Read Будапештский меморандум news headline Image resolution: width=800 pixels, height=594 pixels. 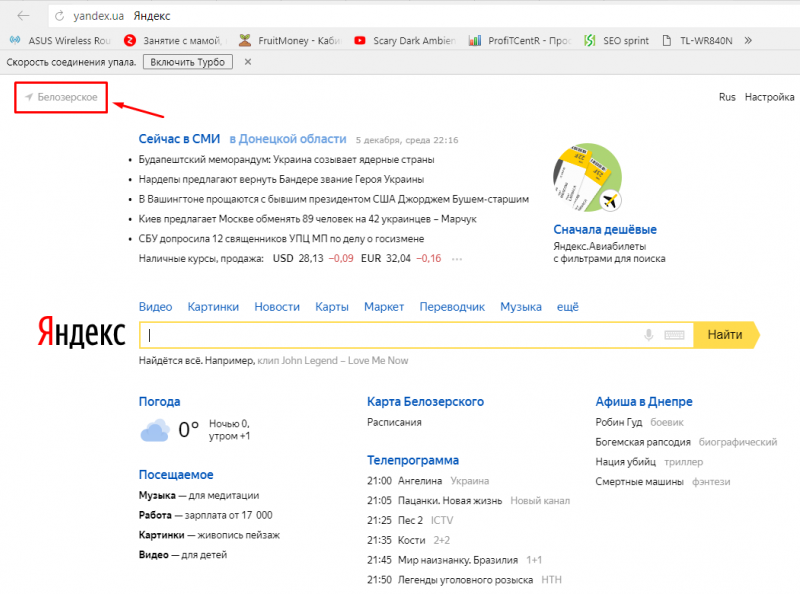point(286,160)
